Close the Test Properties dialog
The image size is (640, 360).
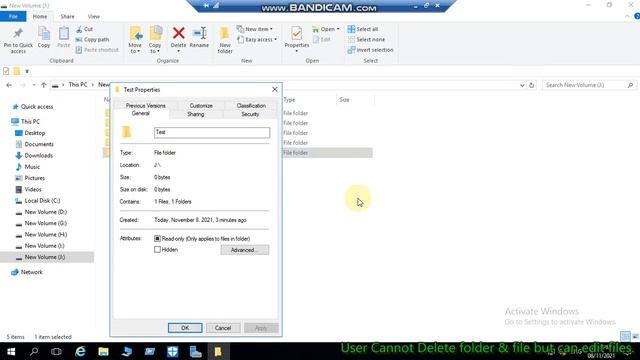pos(275,89)
